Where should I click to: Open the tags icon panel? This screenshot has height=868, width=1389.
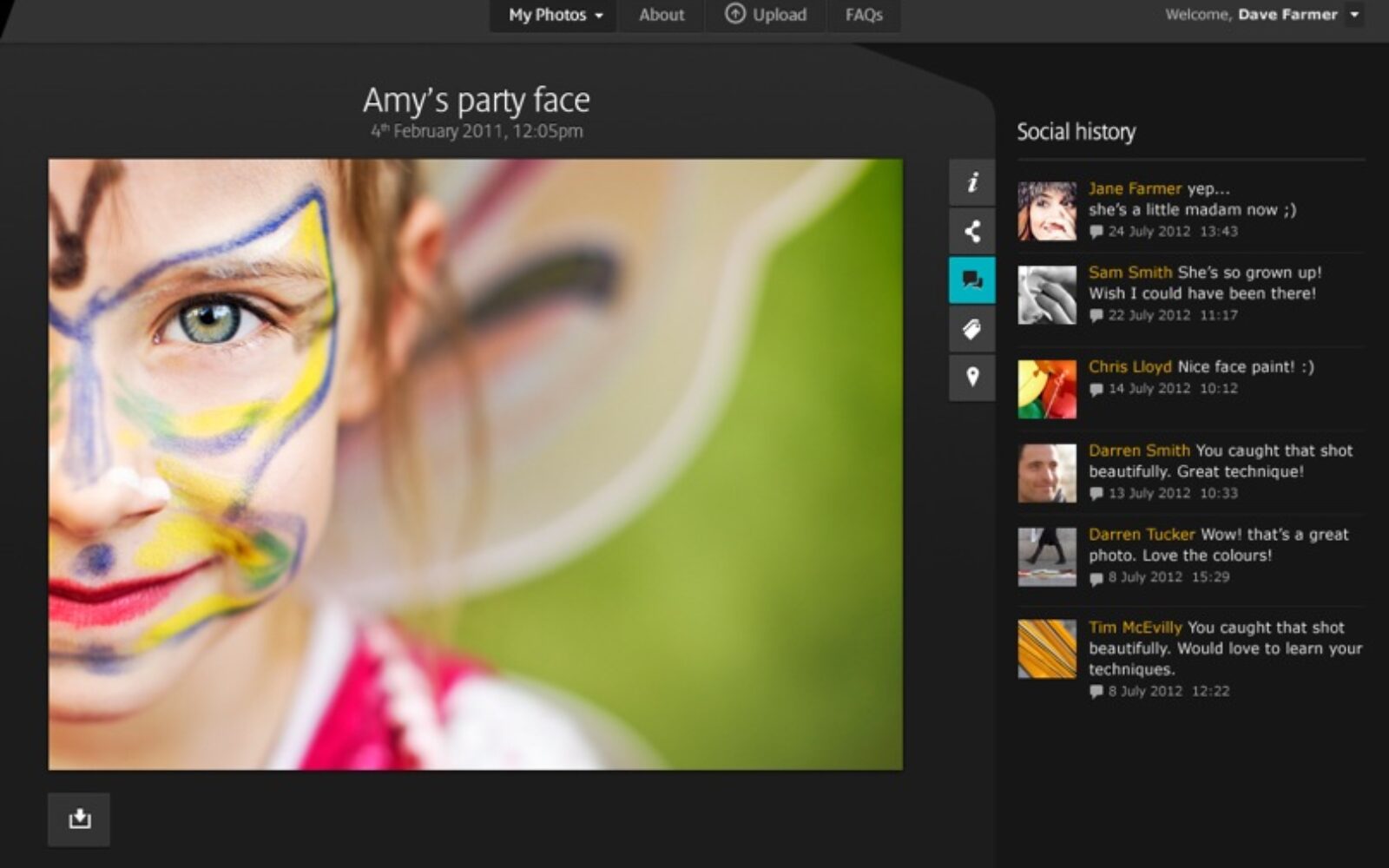(x=971, y=329)
